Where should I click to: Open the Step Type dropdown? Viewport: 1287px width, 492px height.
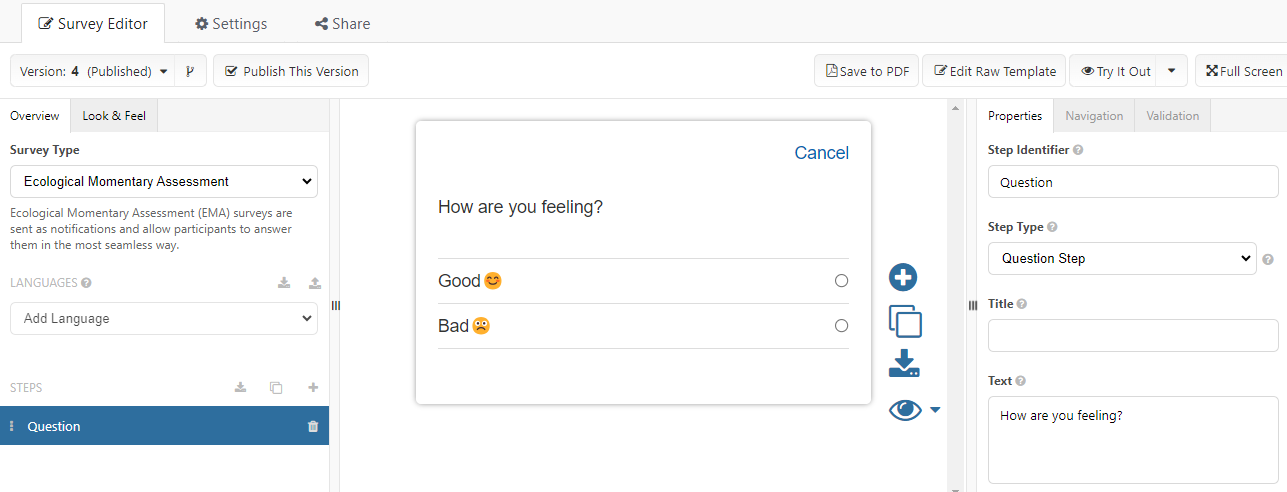click(x=1122, y=258)
